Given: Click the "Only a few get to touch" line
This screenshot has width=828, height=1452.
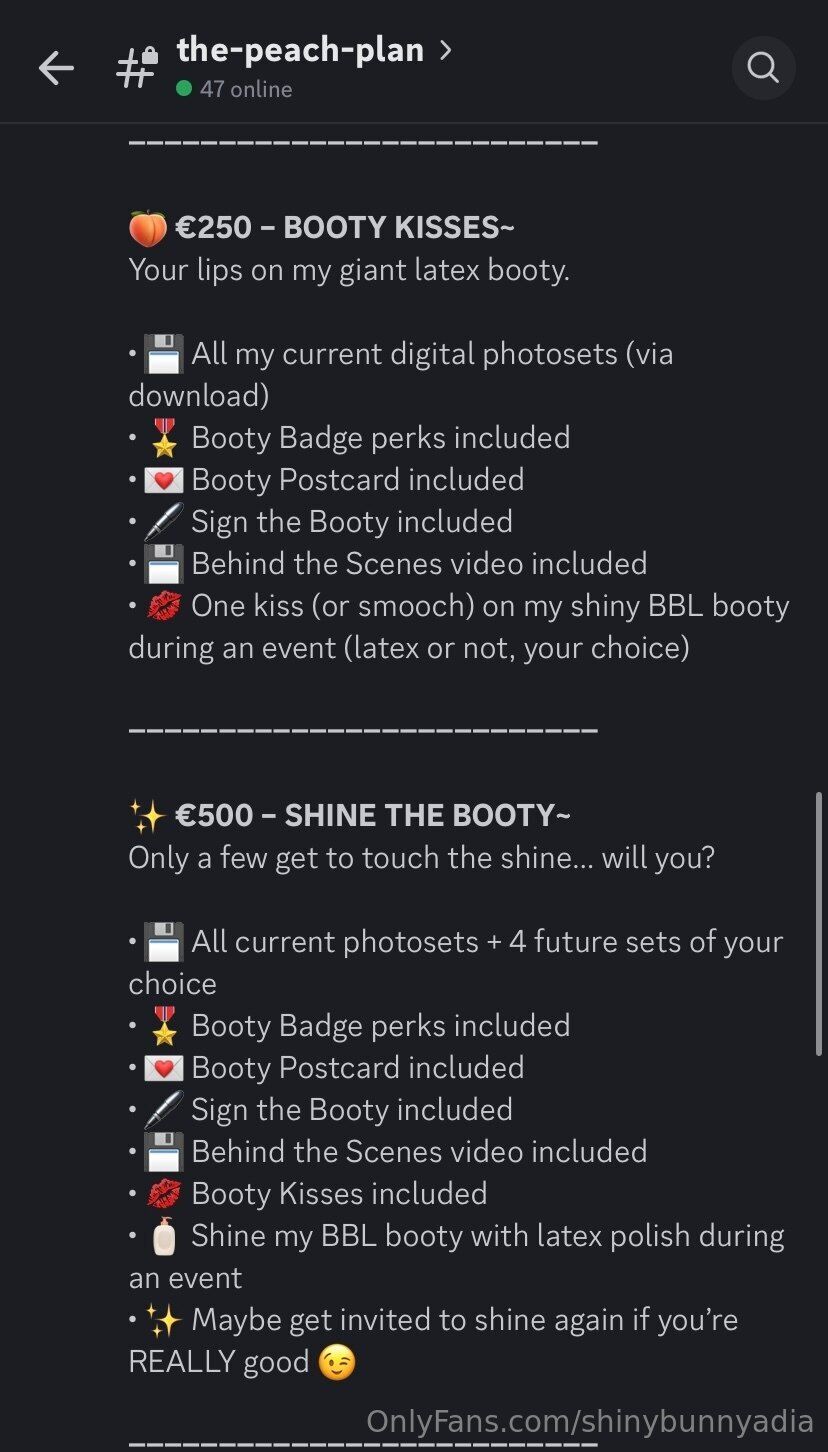Looking at the screenshot, I should coord(421,858).
